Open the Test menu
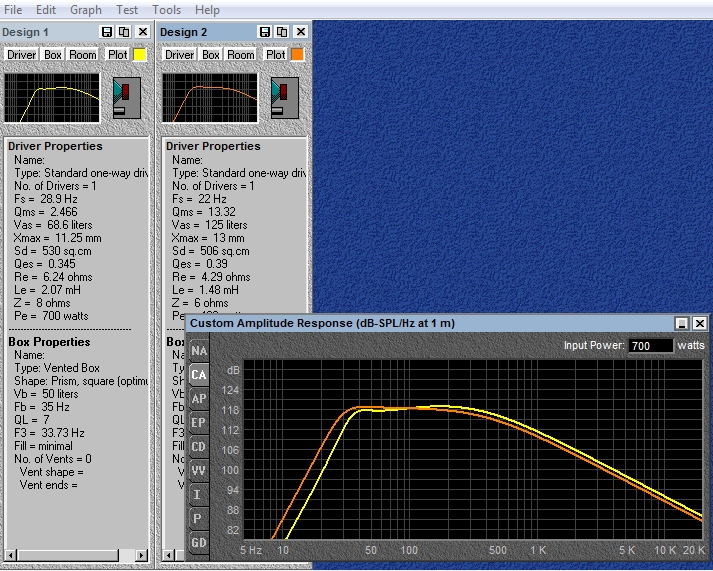713x571 pixels. [127, 10]
